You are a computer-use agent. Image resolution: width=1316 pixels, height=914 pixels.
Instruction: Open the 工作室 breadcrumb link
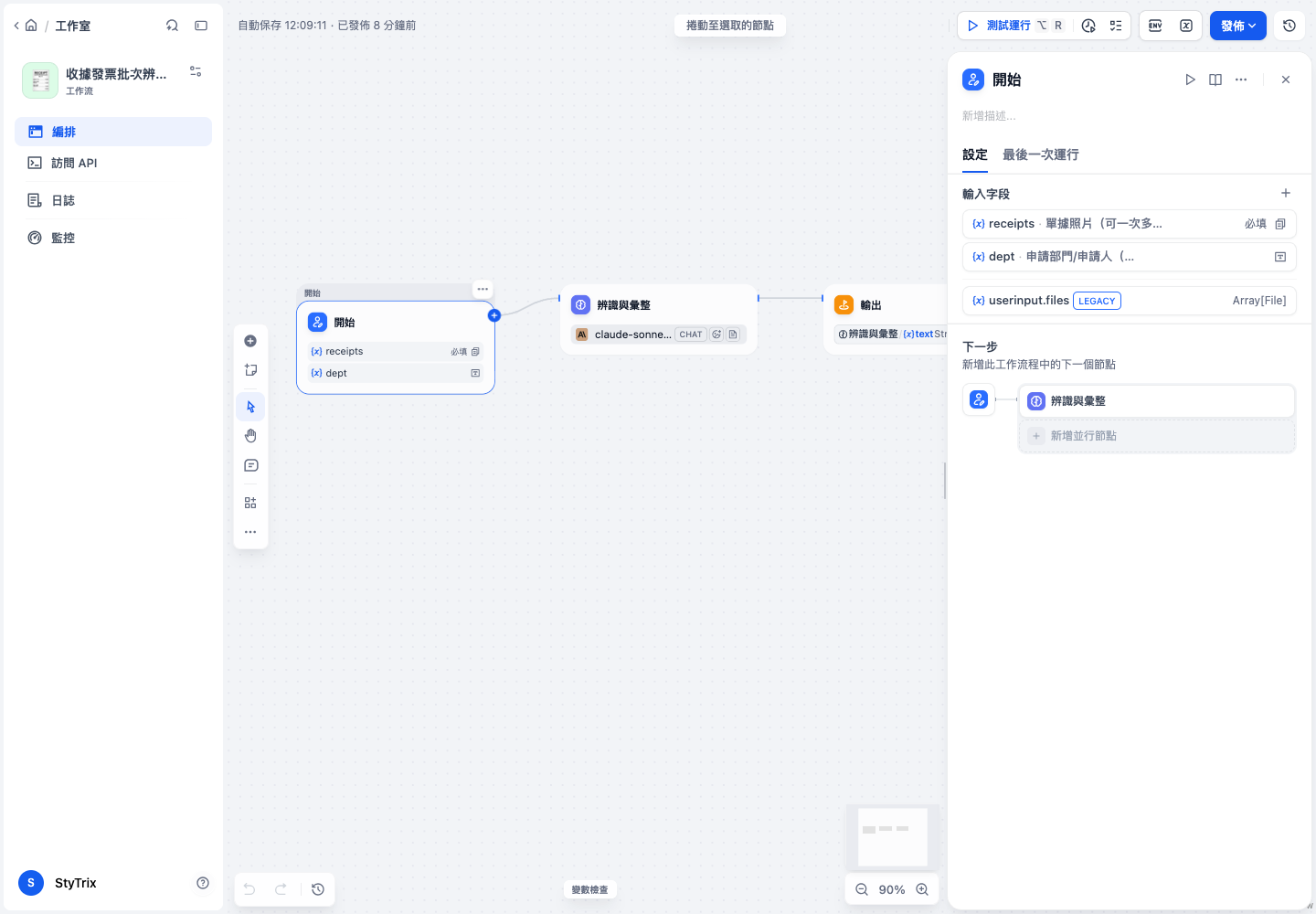tap(72, 26)
